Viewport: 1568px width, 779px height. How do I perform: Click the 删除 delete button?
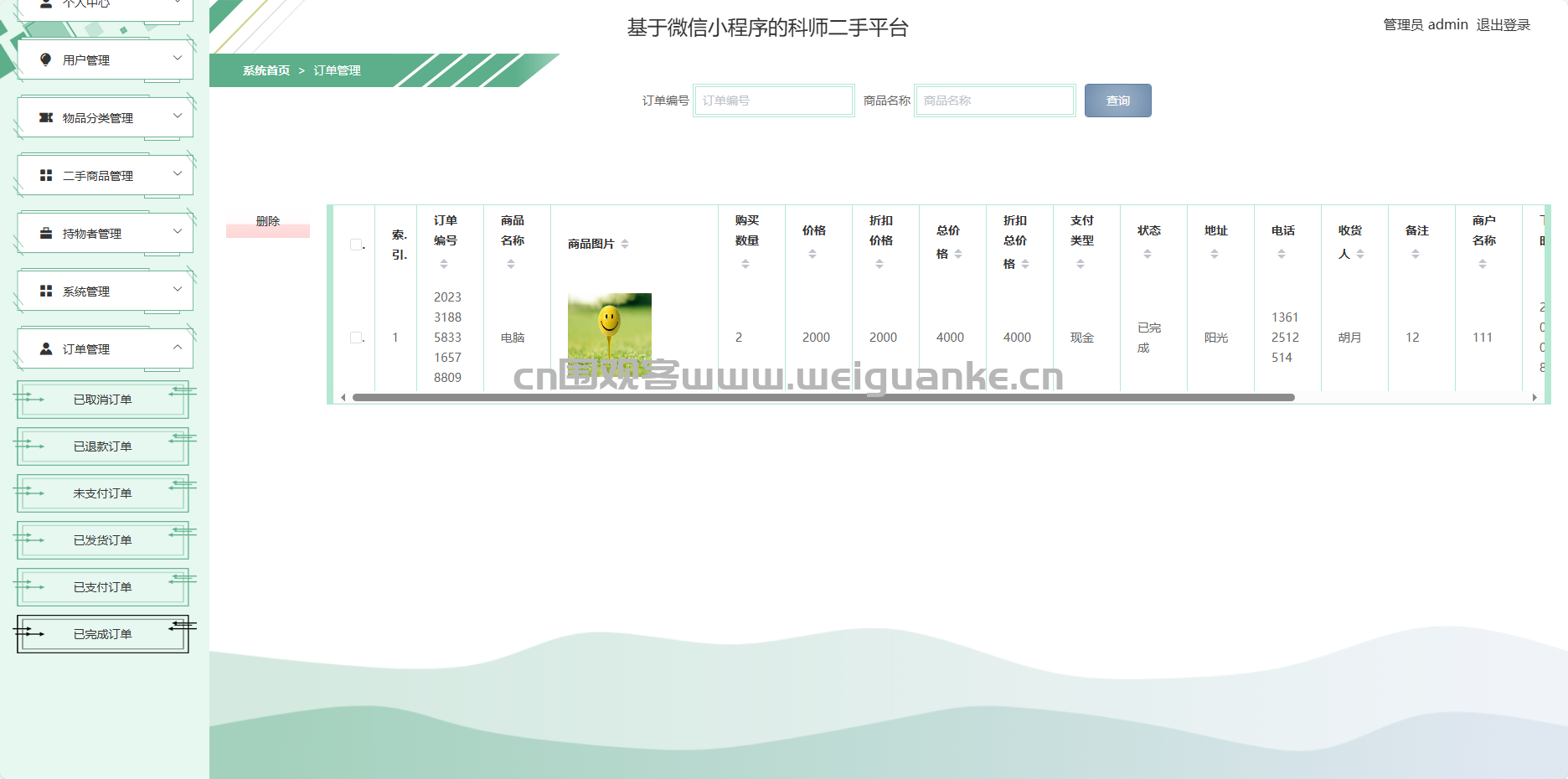pyautogui.click(x=268, y=222)
